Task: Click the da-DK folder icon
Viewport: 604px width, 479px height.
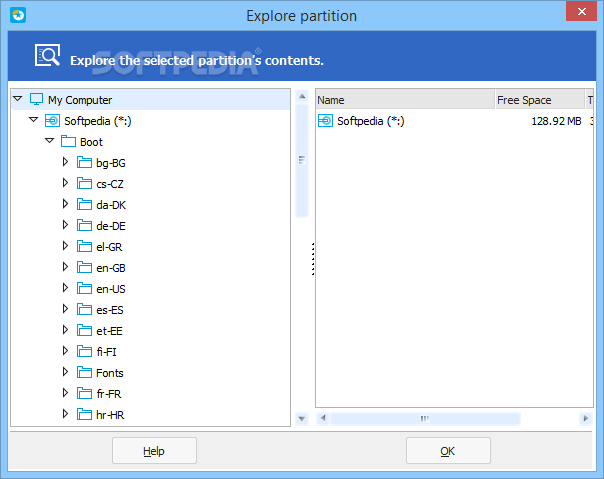Action: (84, 205)
